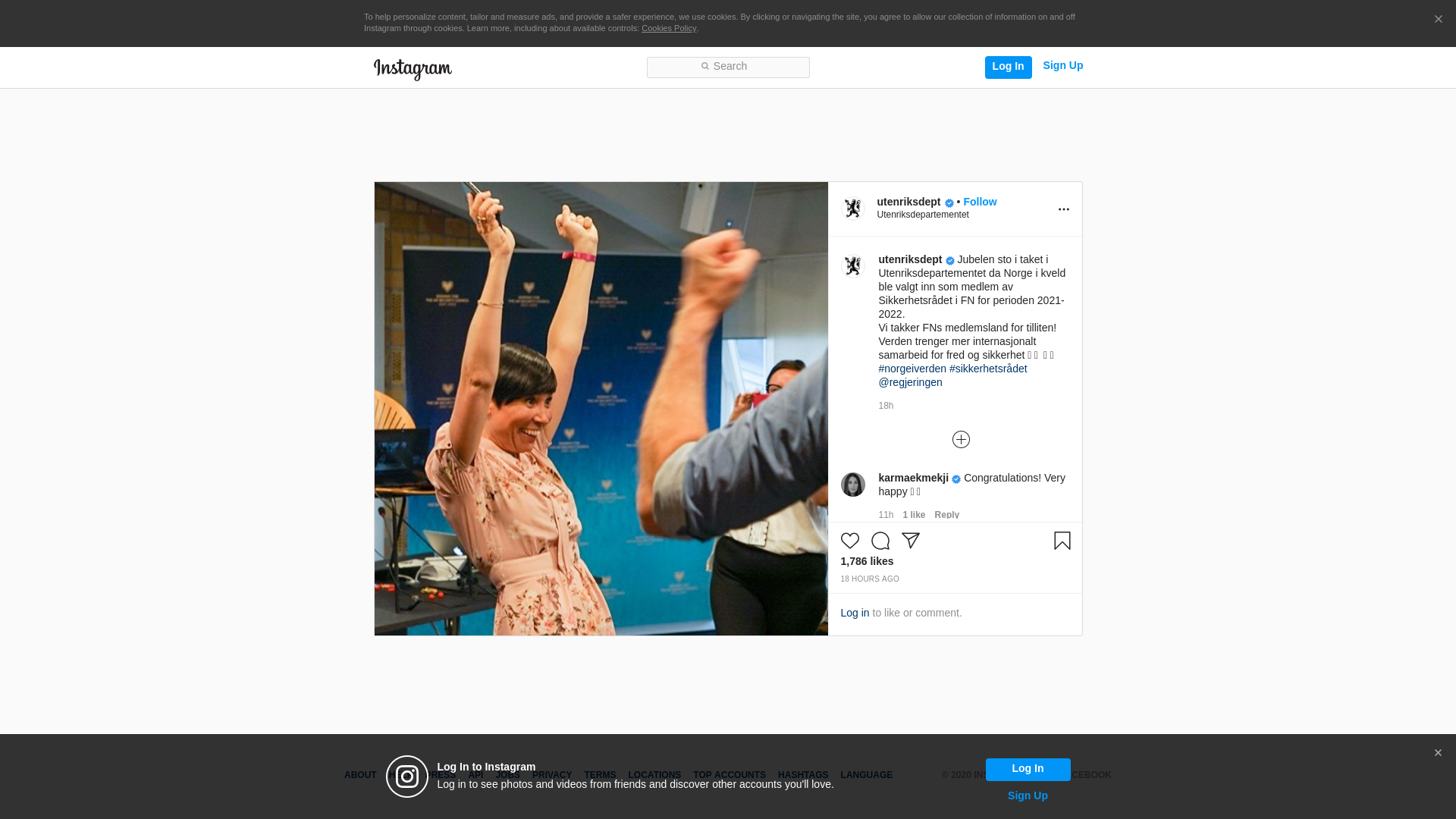Open karmaekmekji's profile picture
This screenshot has width=1456, height=819.
(853, 485)
